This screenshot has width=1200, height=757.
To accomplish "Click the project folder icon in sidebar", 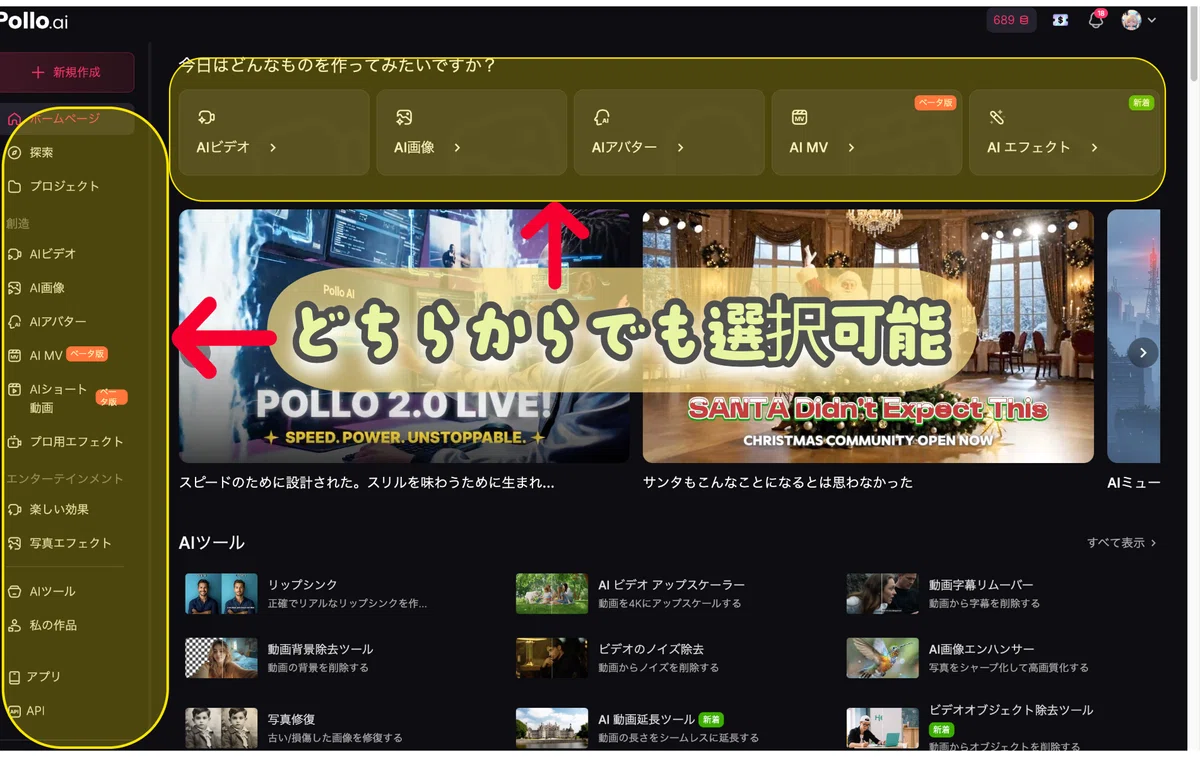I will click(14, 187).
